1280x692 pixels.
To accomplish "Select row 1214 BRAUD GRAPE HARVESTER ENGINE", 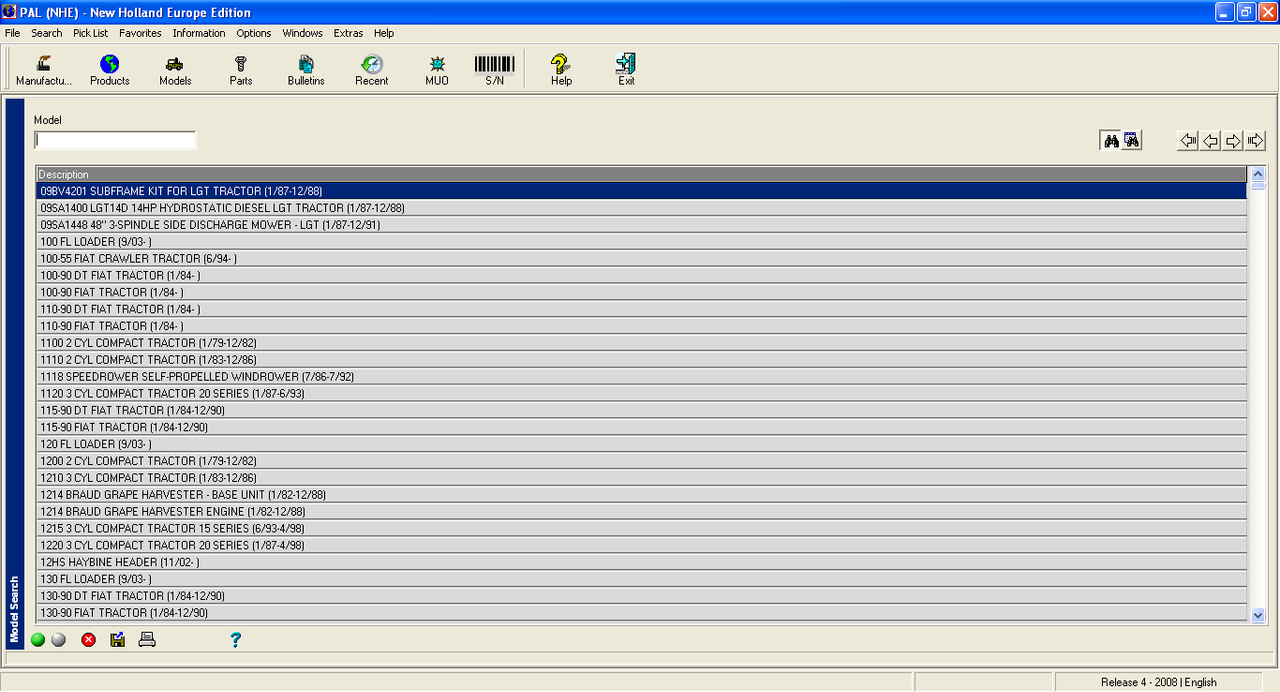I will pos(641,511).
